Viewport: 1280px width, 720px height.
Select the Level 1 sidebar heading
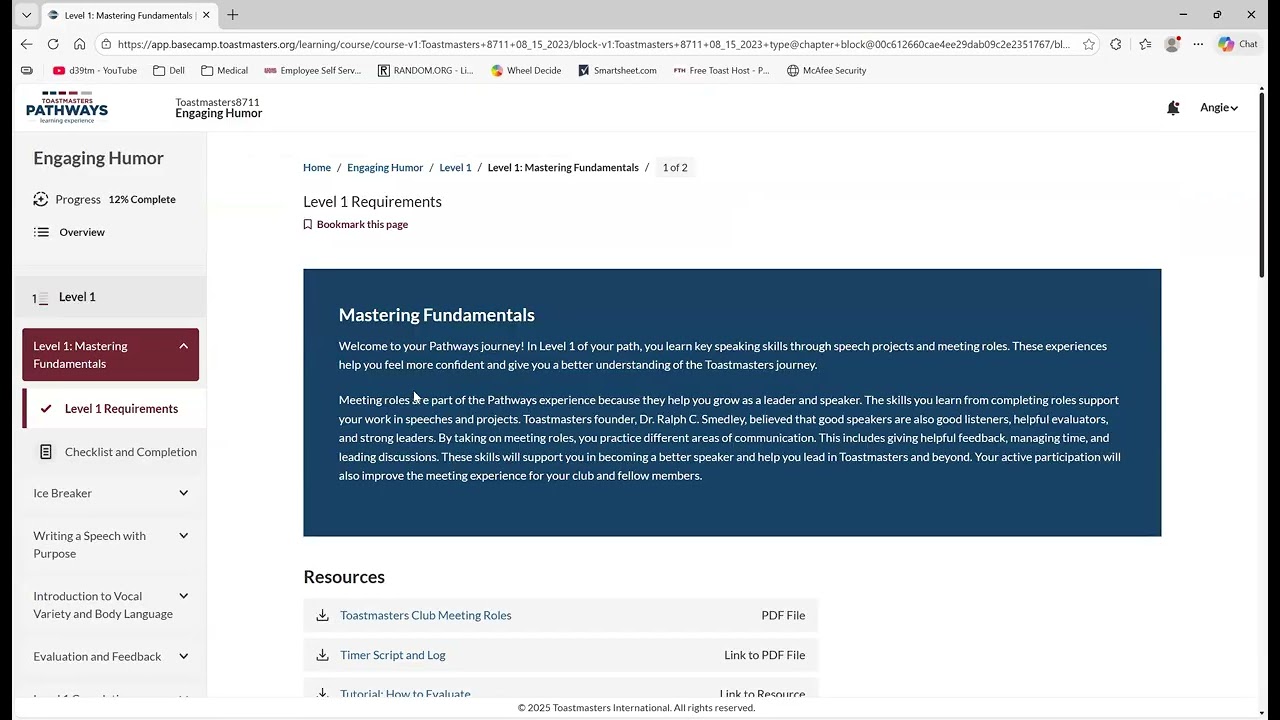pyautogui.click(x=110, y=297)
